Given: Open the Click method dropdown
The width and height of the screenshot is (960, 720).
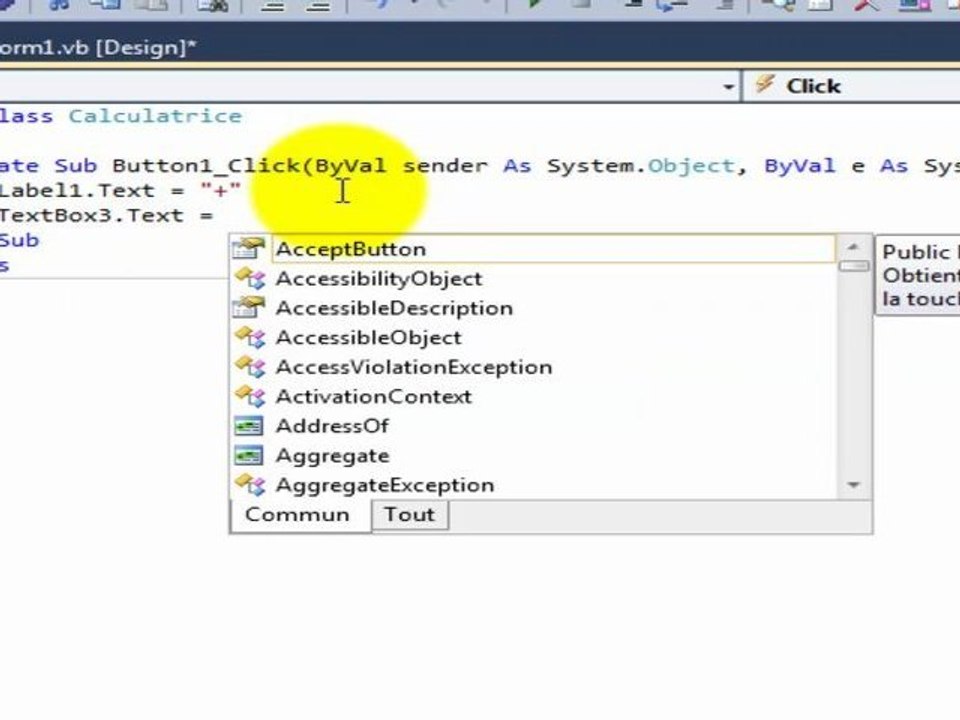Looking at the screenshot, I should tap(851, 86).
